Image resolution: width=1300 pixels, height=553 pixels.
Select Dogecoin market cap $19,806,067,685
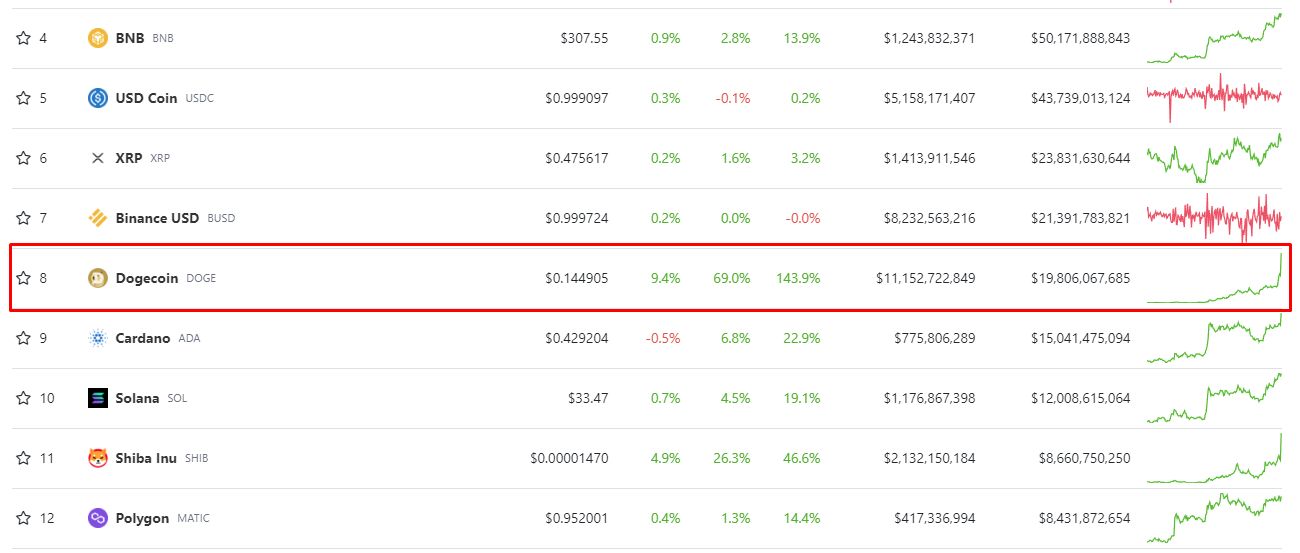pos(1081,278)
